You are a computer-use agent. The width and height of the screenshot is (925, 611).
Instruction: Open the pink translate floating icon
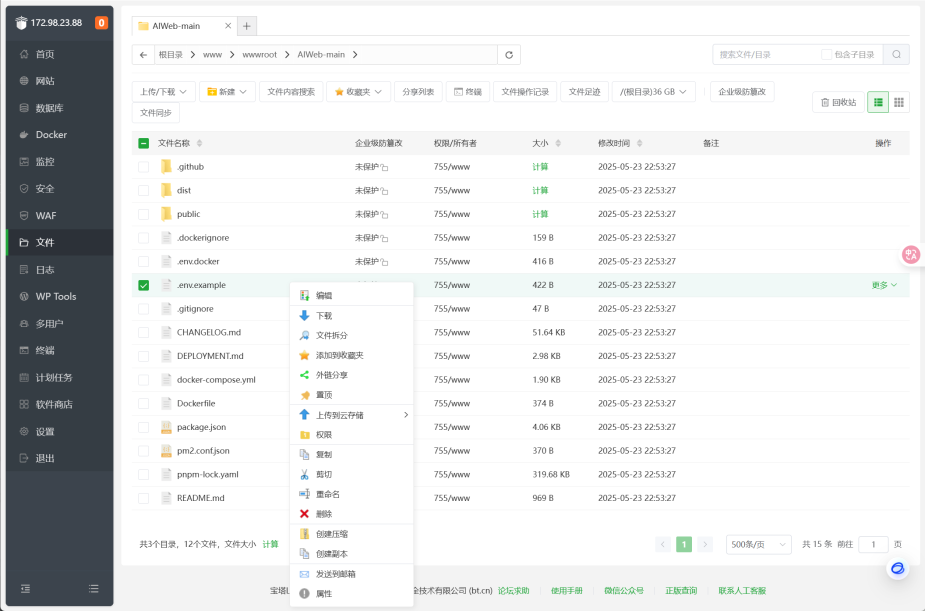911,254
